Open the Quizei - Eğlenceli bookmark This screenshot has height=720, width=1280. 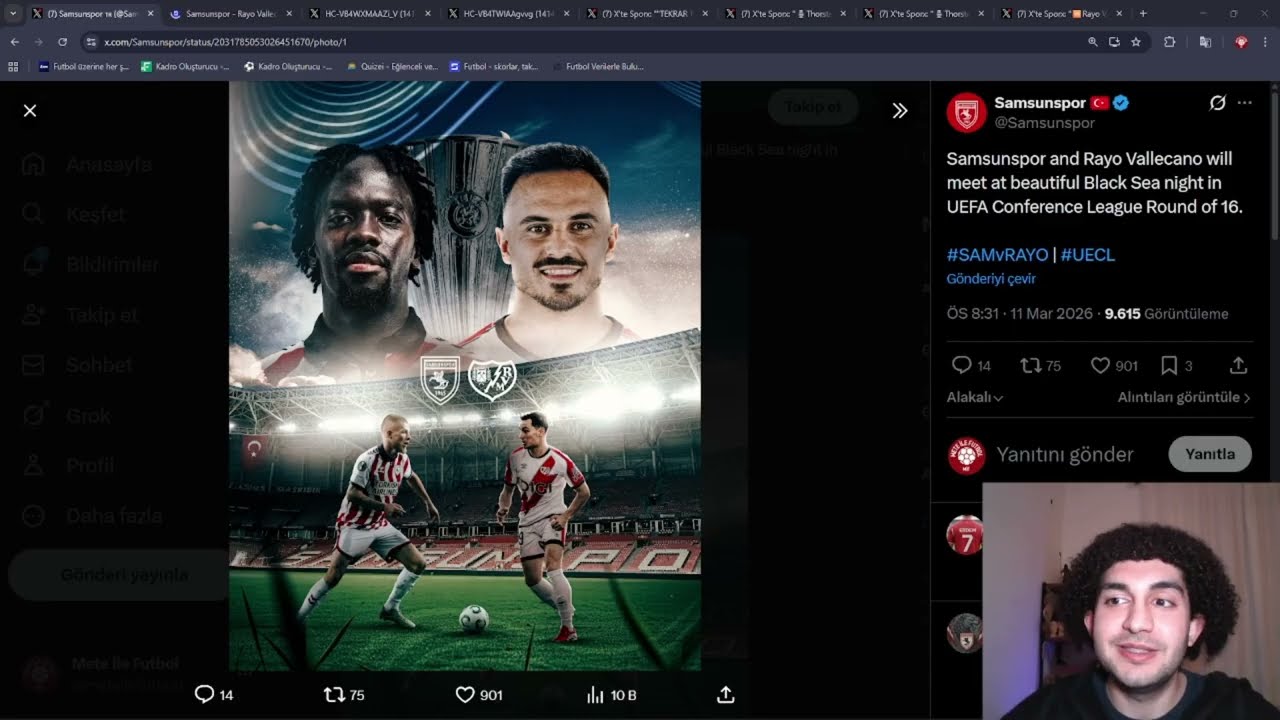[x=392, y=67]
